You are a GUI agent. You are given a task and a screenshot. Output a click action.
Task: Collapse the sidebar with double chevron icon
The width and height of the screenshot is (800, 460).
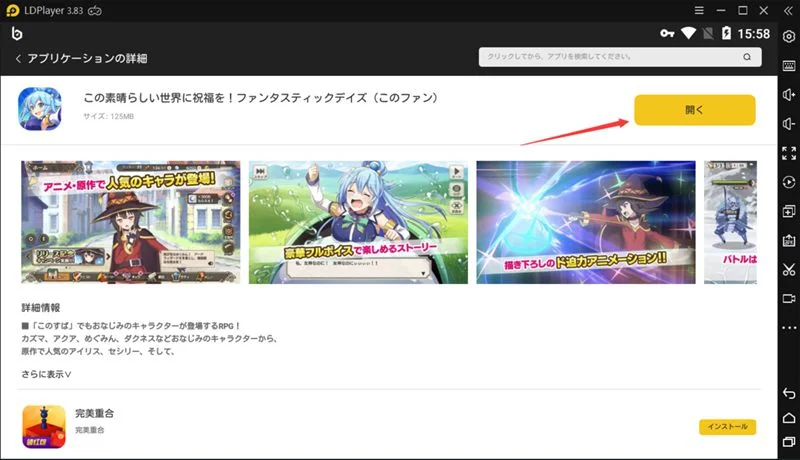point(788,11)
